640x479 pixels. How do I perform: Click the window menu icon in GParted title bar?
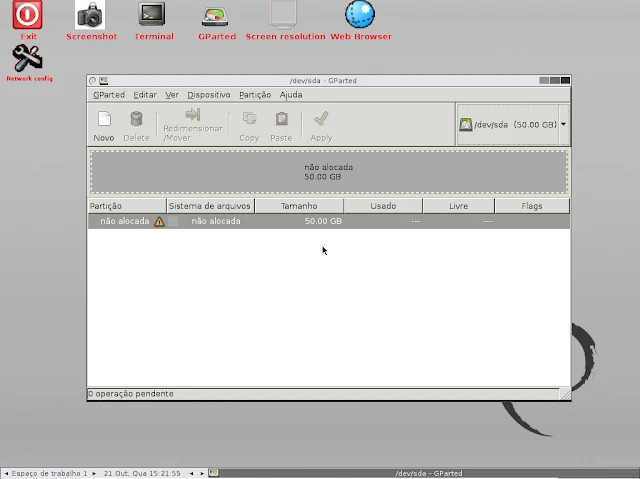click(x=93, y=80)
